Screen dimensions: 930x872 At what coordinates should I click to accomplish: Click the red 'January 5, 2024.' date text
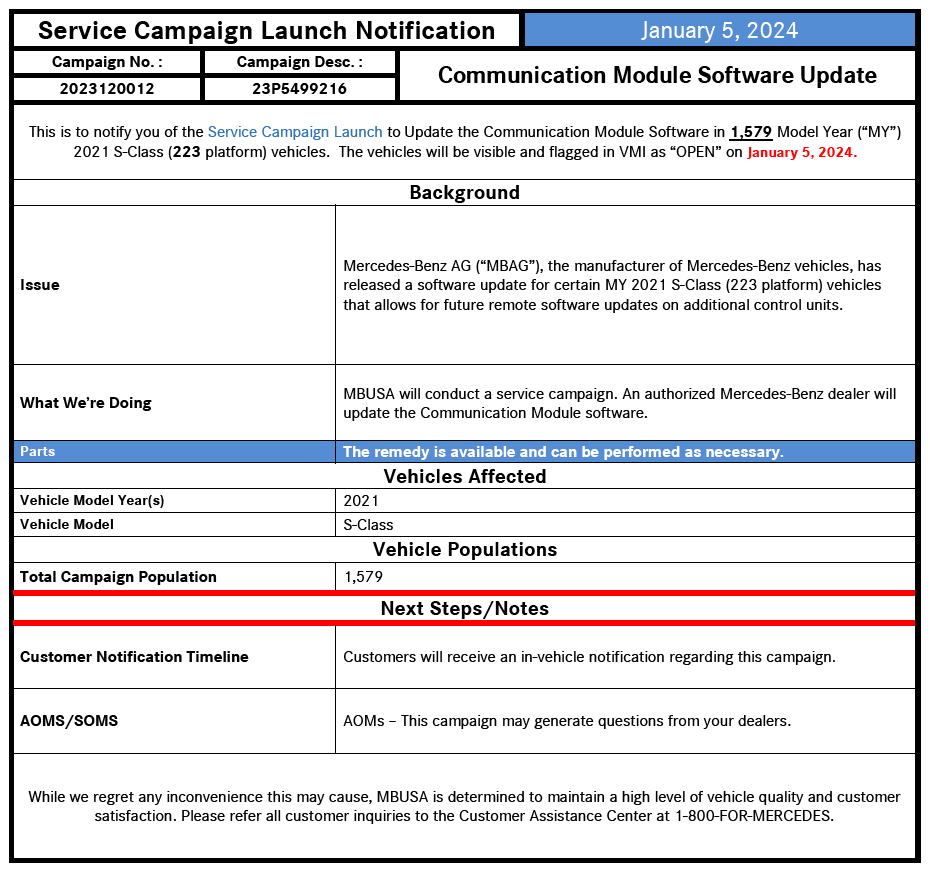802,152
